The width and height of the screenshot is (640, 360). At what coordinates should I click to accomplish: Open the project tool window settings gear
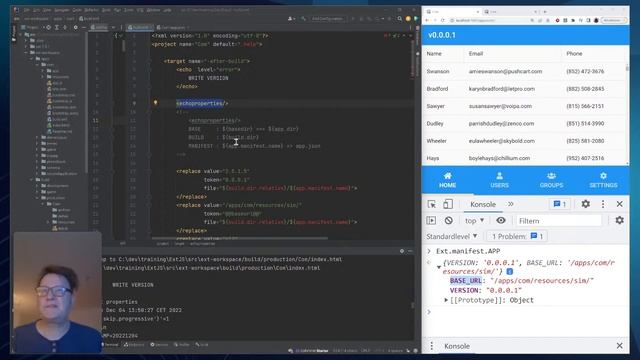pyautogui.click(x=76, y=27)
